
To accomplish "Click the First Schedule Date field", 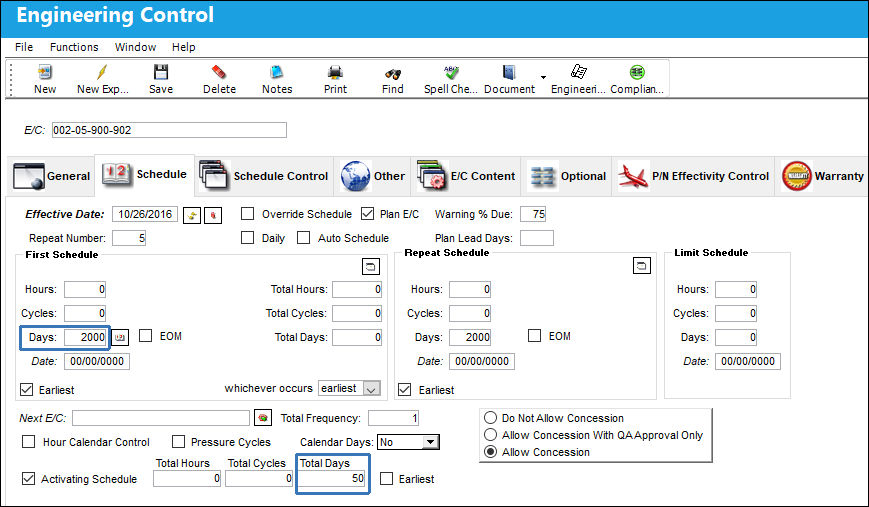I will 96,361.
